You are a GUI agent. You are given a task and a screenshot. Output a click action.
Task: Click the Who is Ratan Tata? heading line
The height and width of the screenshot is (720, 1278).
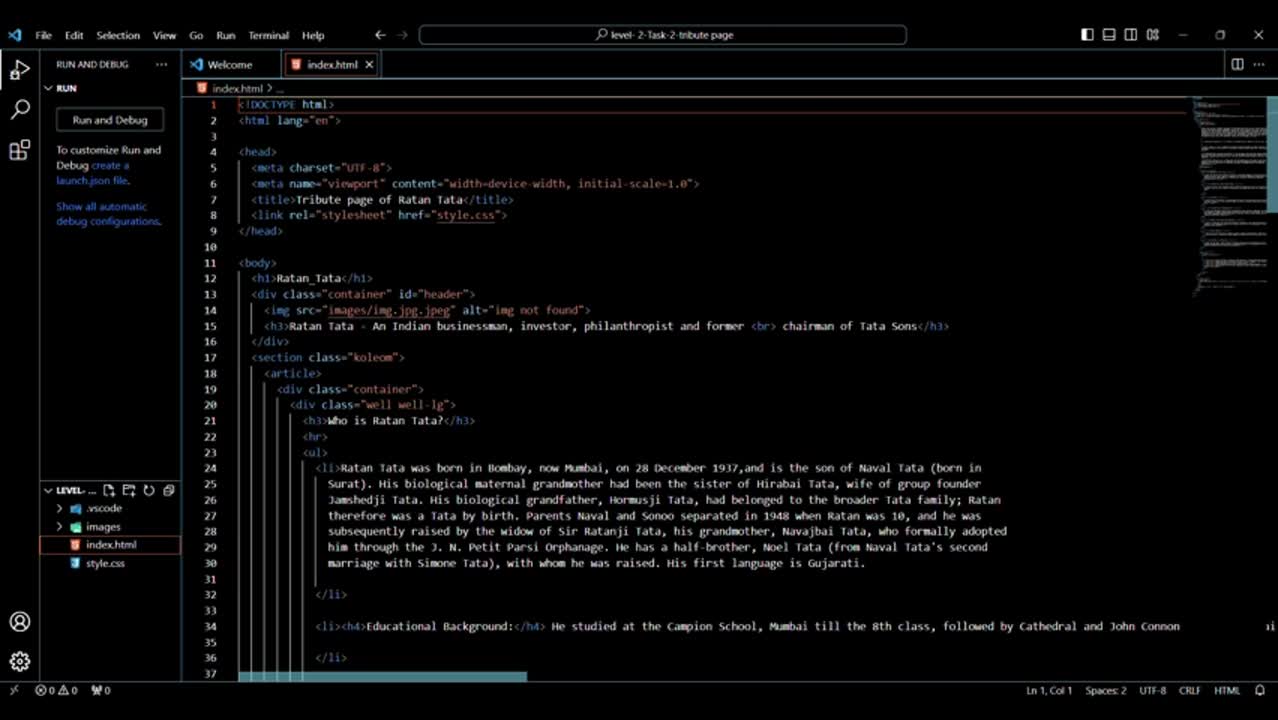389,421
